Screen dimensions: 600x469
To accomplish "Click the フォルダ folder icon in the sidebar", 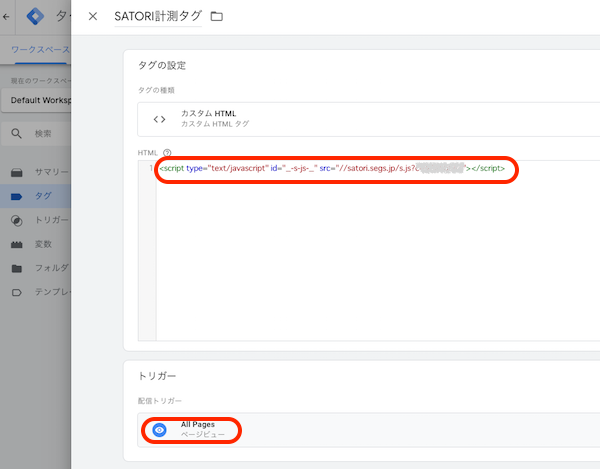I will tap(16, 269).
